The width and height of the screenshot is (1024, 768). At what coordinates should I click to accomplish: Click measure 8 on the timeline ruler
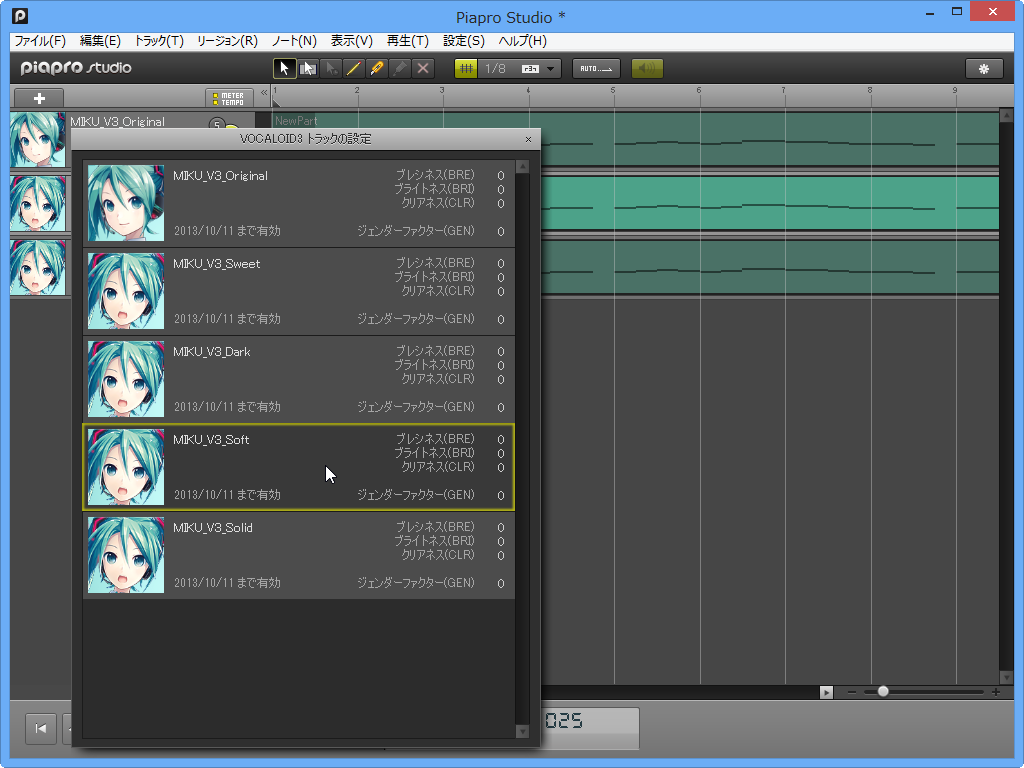click(870, 90)
